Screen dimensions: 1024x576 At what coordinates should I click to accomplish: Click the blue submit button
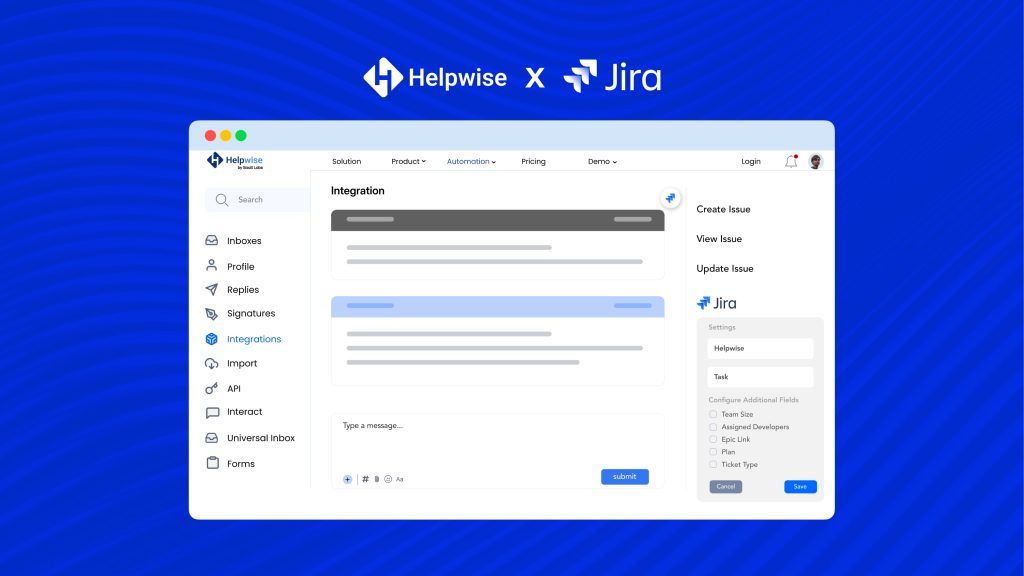tap(624, 477)
